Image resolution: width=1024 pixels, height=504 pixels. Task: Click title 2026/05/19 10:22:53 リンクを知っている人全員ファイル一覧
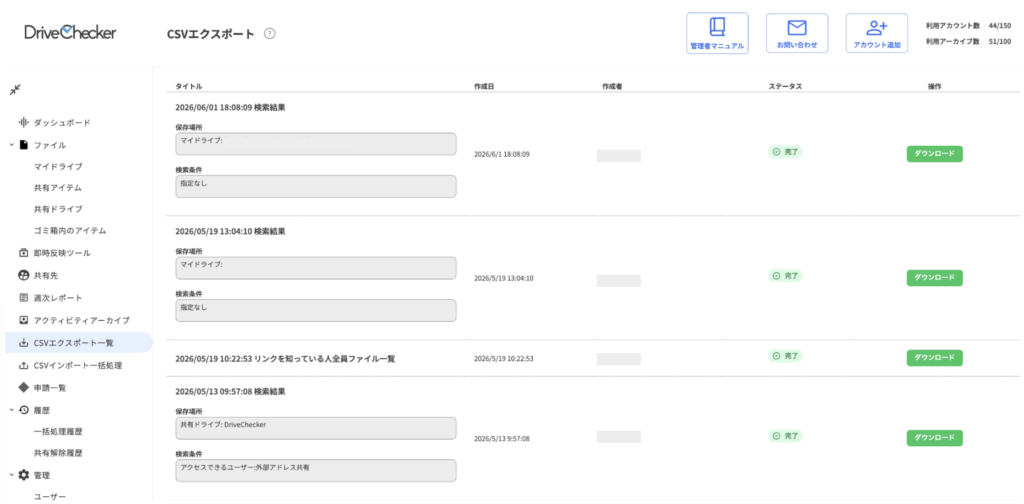tap(285, 358)
